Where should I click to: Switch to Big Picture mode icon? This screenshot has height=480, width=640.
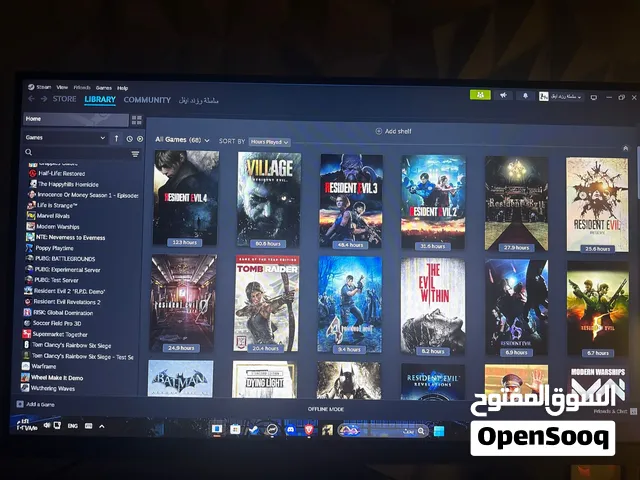point(594,98)
